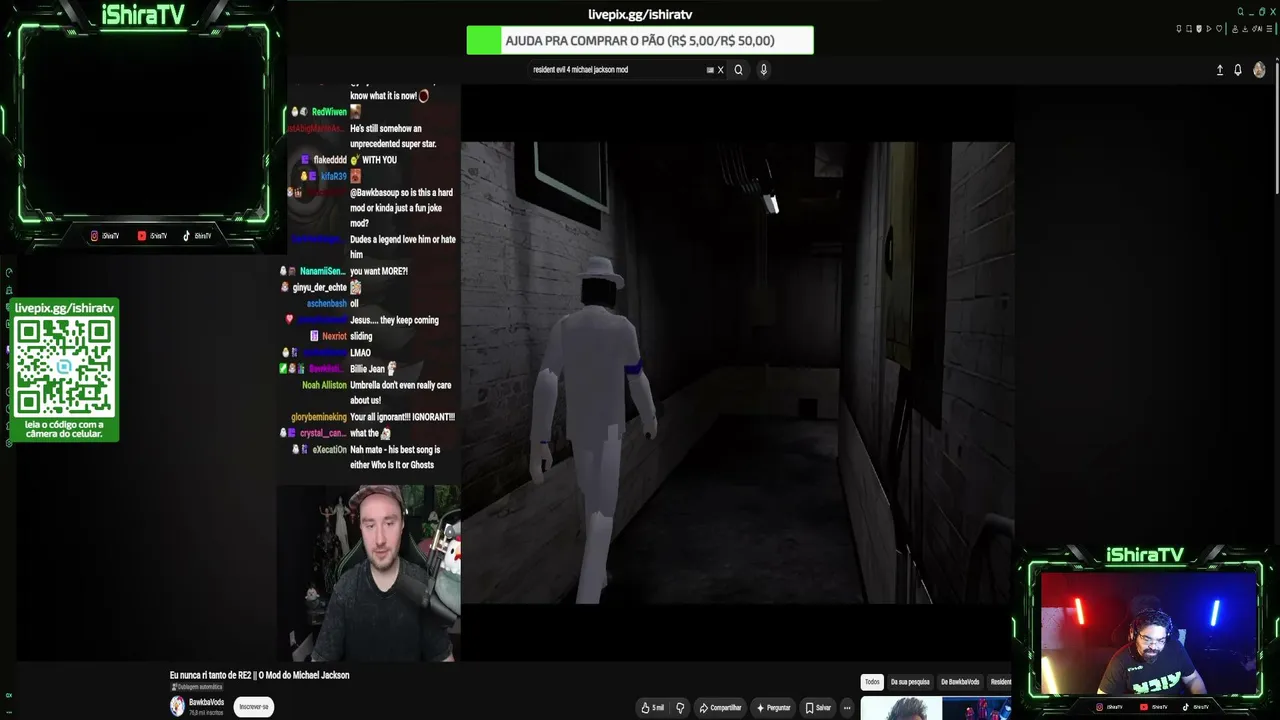Open the virtual keyboard in the search bar
1280x720 pixels.
coord(710,70)
